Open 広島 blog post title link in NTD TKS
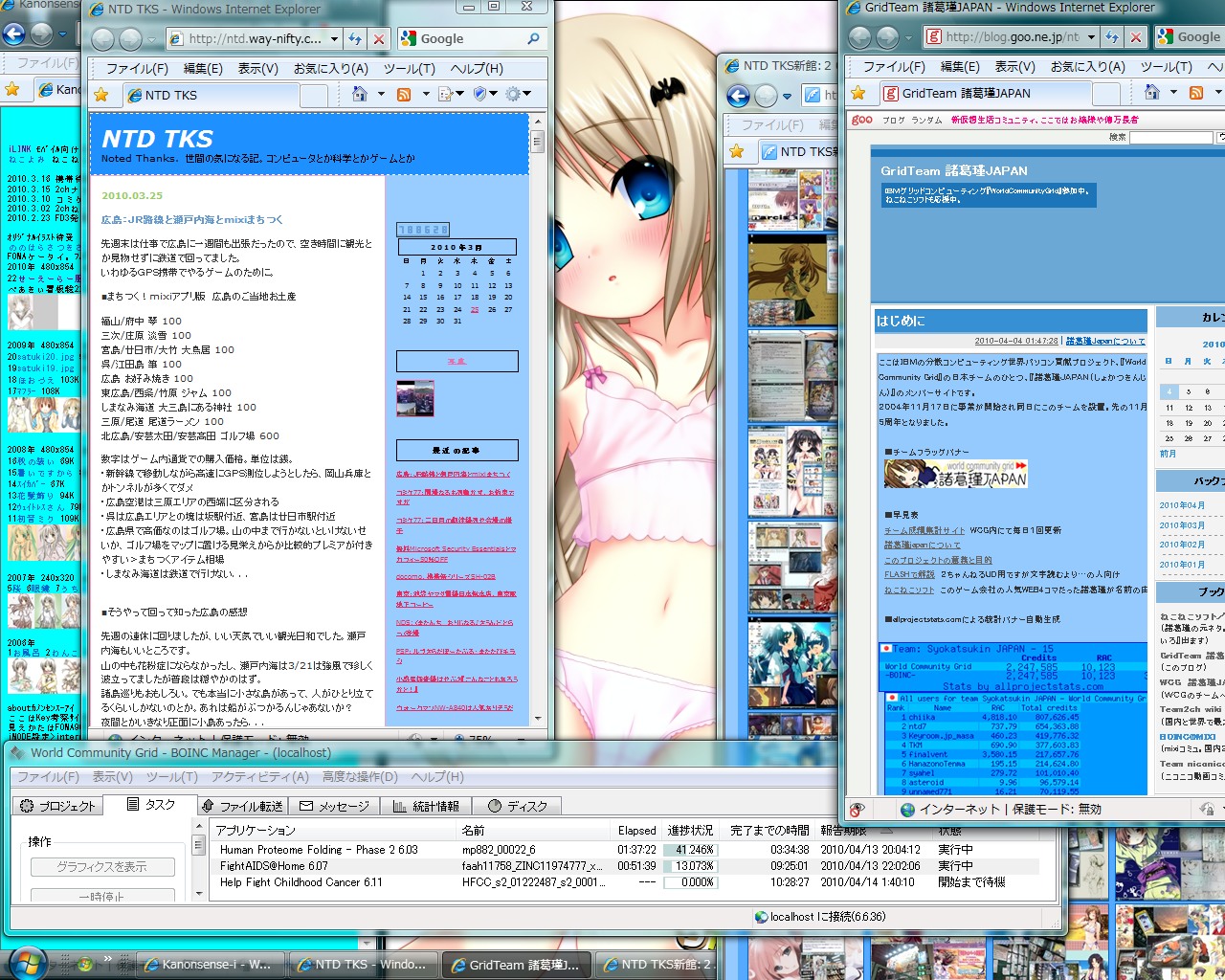This screenshot has height=980, width=1225. click(x=192, y=220)
